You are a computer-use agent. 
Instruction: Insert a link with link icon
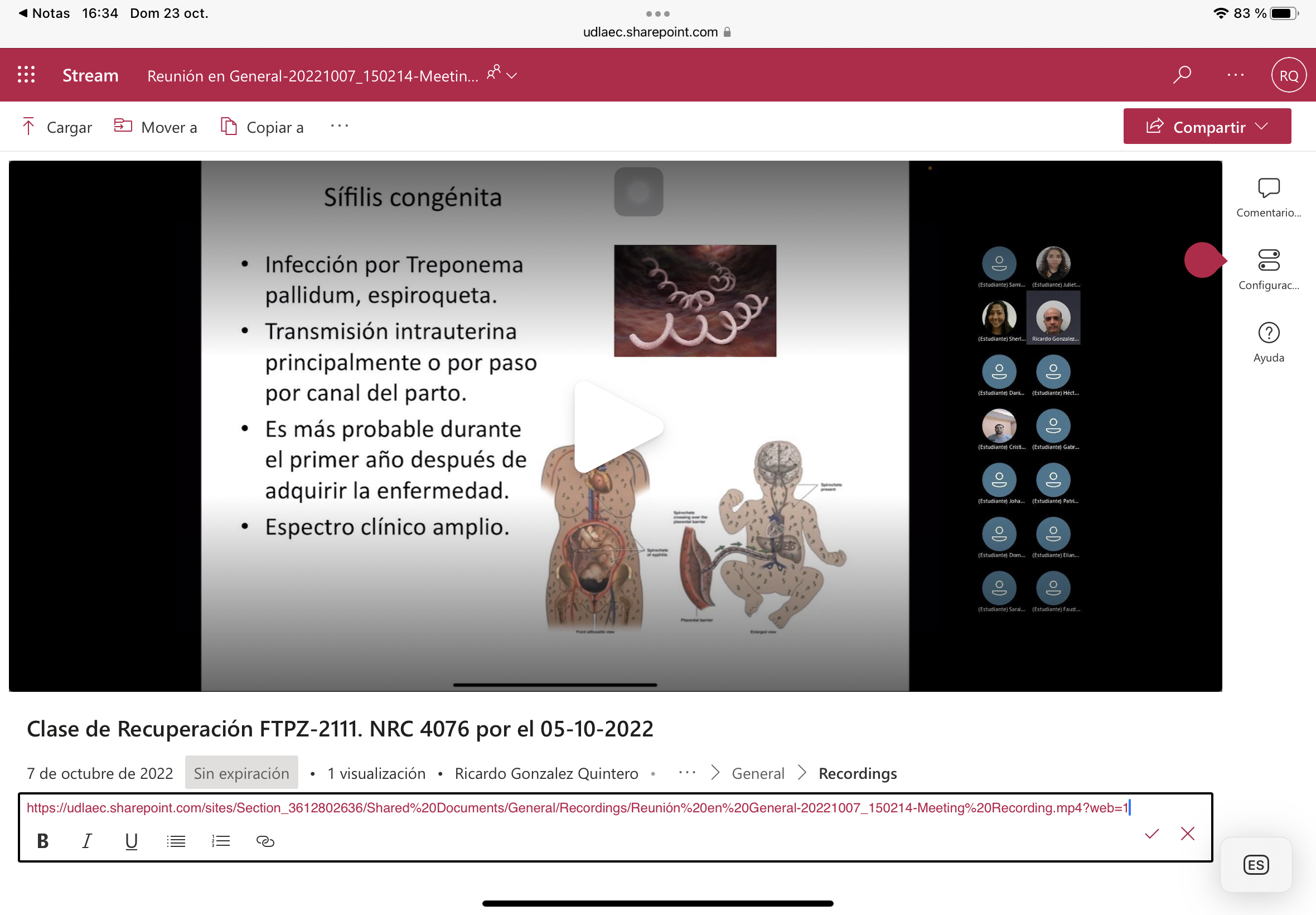click(x=265, y=840)
